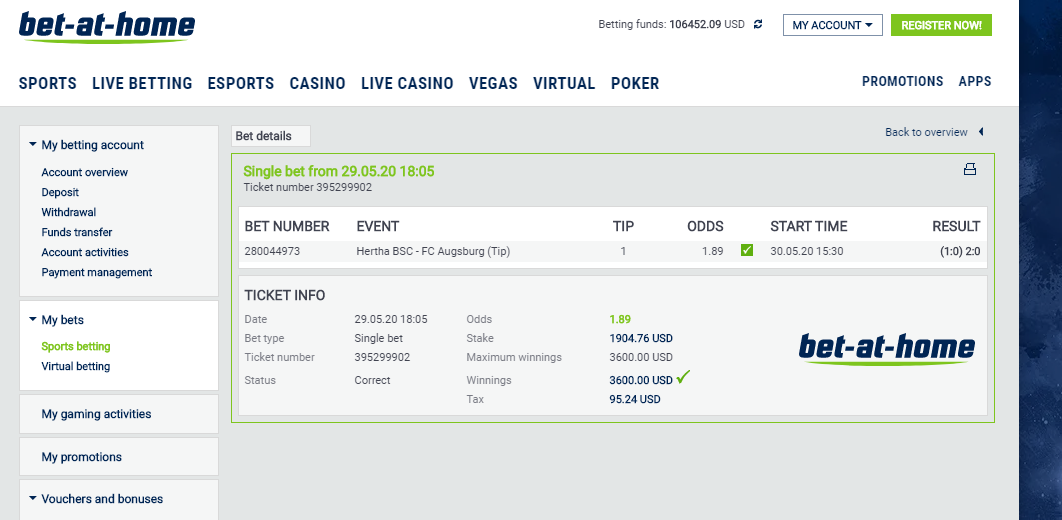Expand My gaming activities panel
The height and width of the screenshot is (520, 1062).
[119, 414]
